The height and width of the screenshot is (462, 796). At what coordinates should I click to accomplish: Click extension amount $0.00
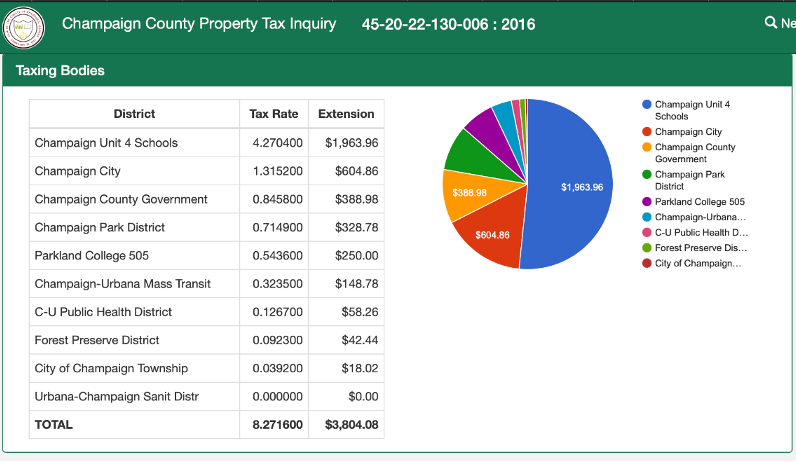point(363,397)
